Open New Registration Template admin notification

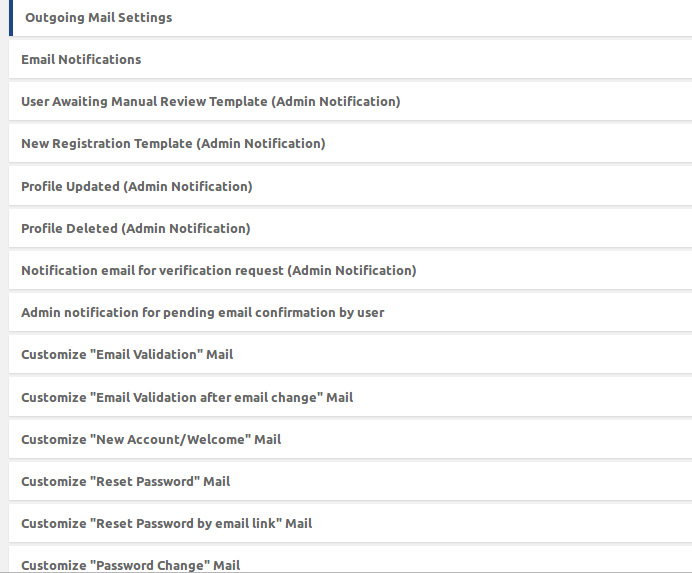[x=173, y=144]
